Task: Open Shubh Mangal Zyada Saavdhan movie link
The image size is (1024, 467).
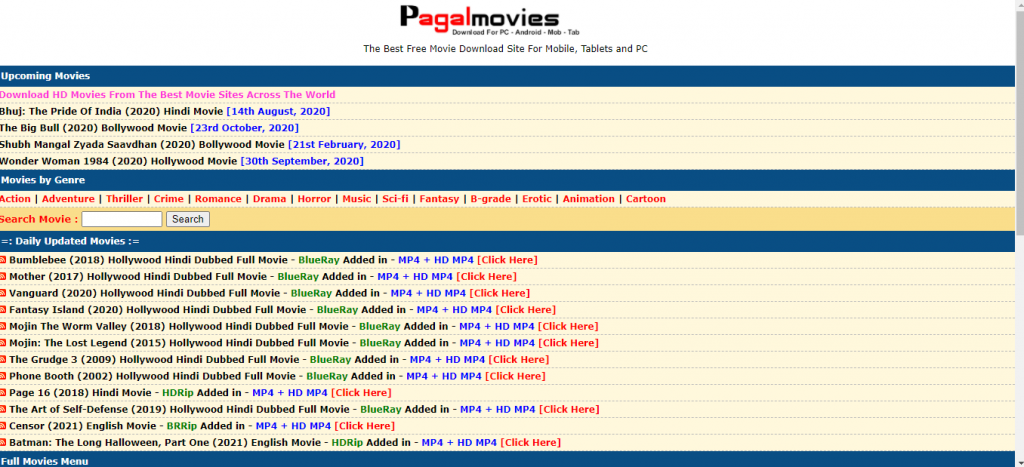Action: pyautogui.click(x=142, y=144)
